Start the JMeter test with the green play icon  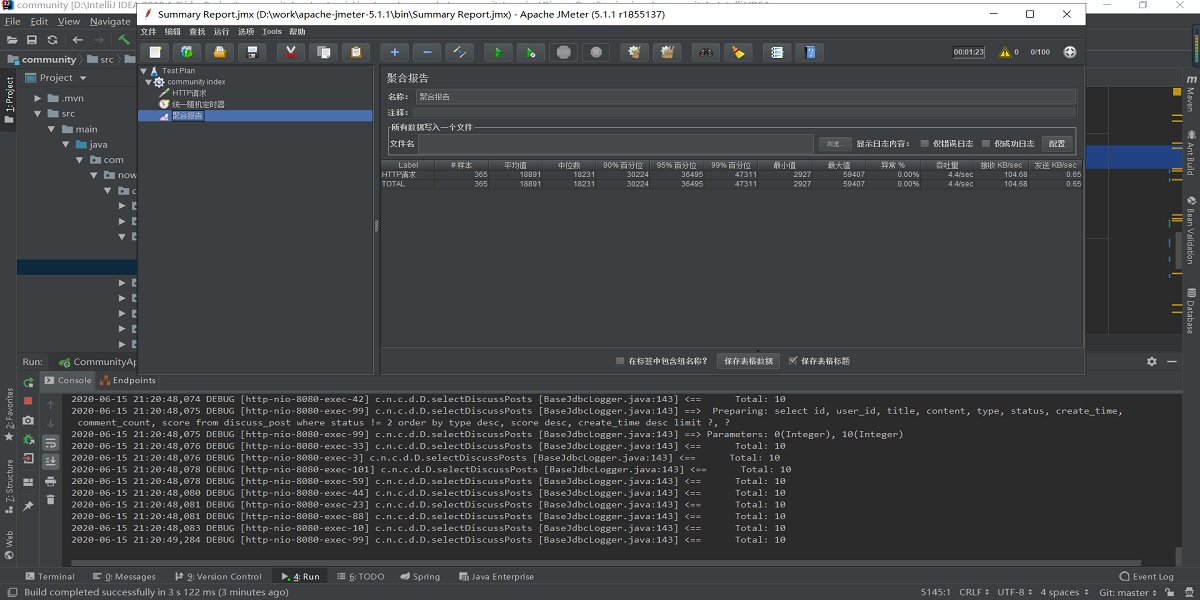[498, 52]
